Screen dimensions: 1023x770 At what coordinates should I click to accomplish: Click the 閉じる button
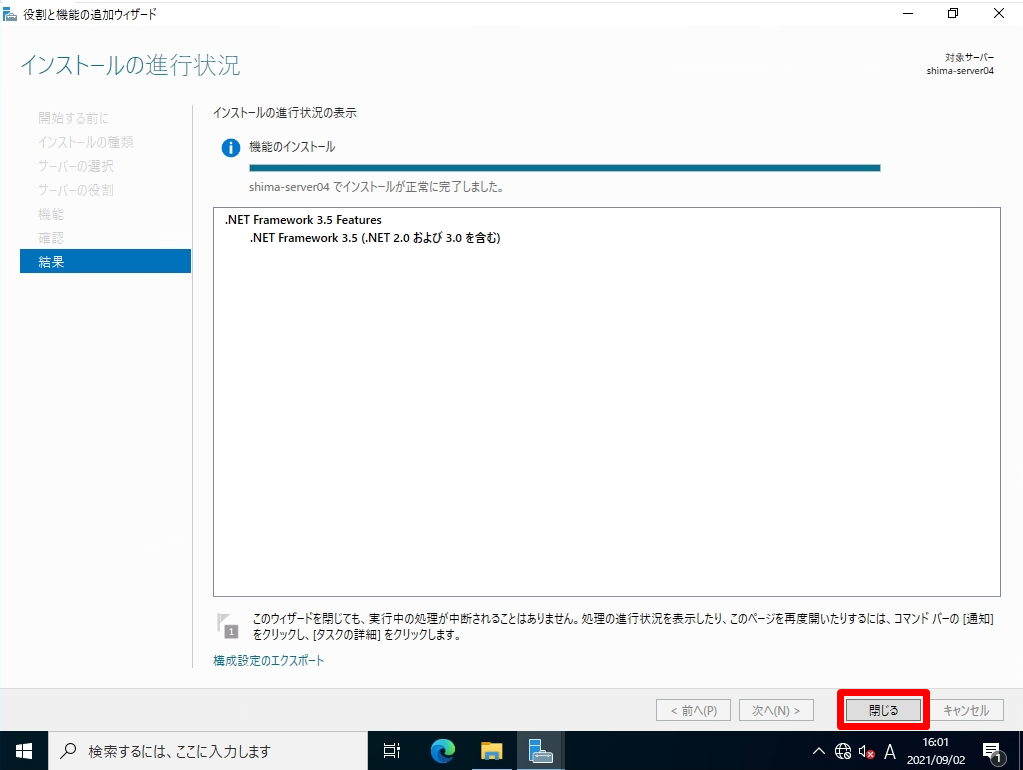[883, 710]
